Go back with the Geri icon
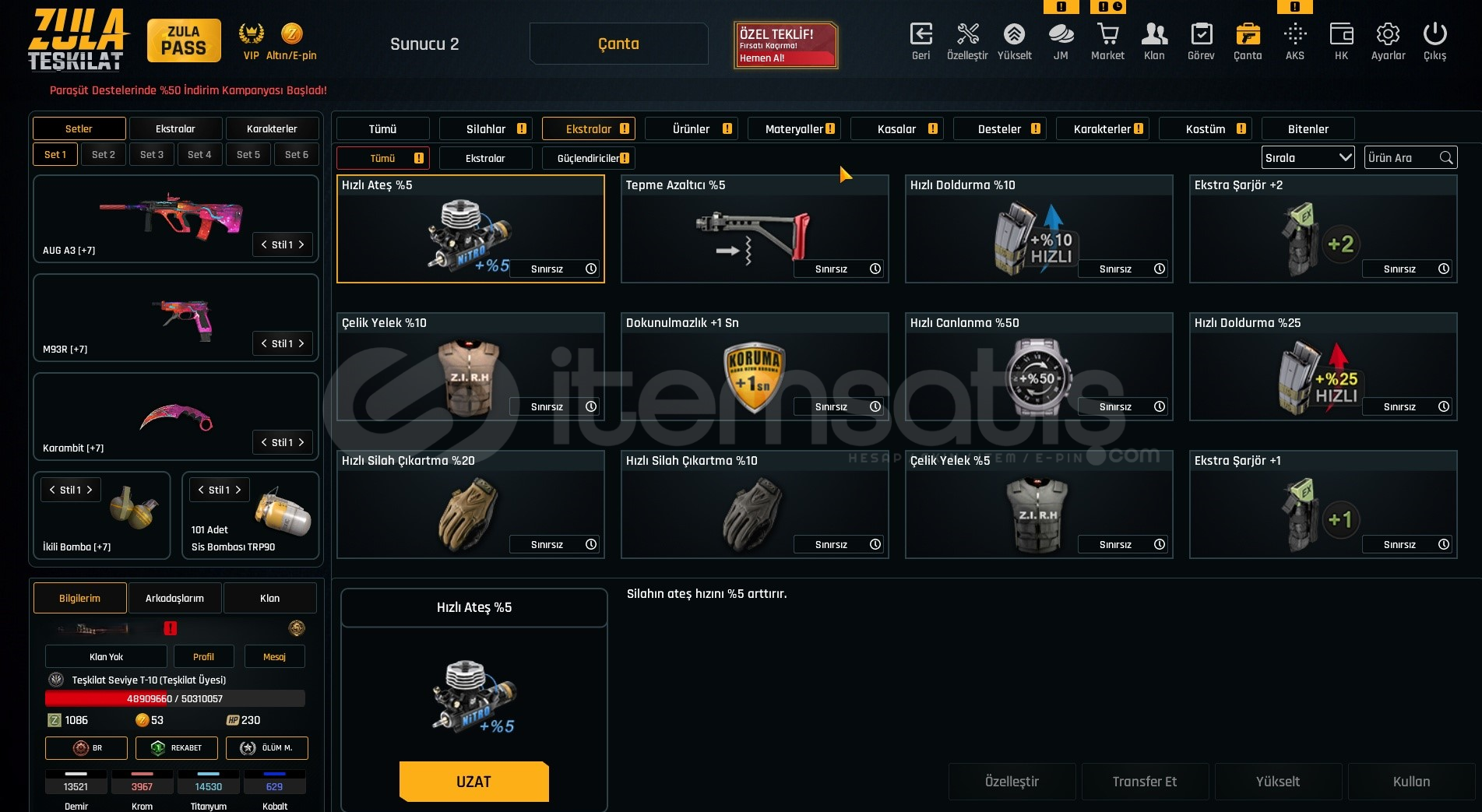1482x812 pixels. click(x=921, y=34)
